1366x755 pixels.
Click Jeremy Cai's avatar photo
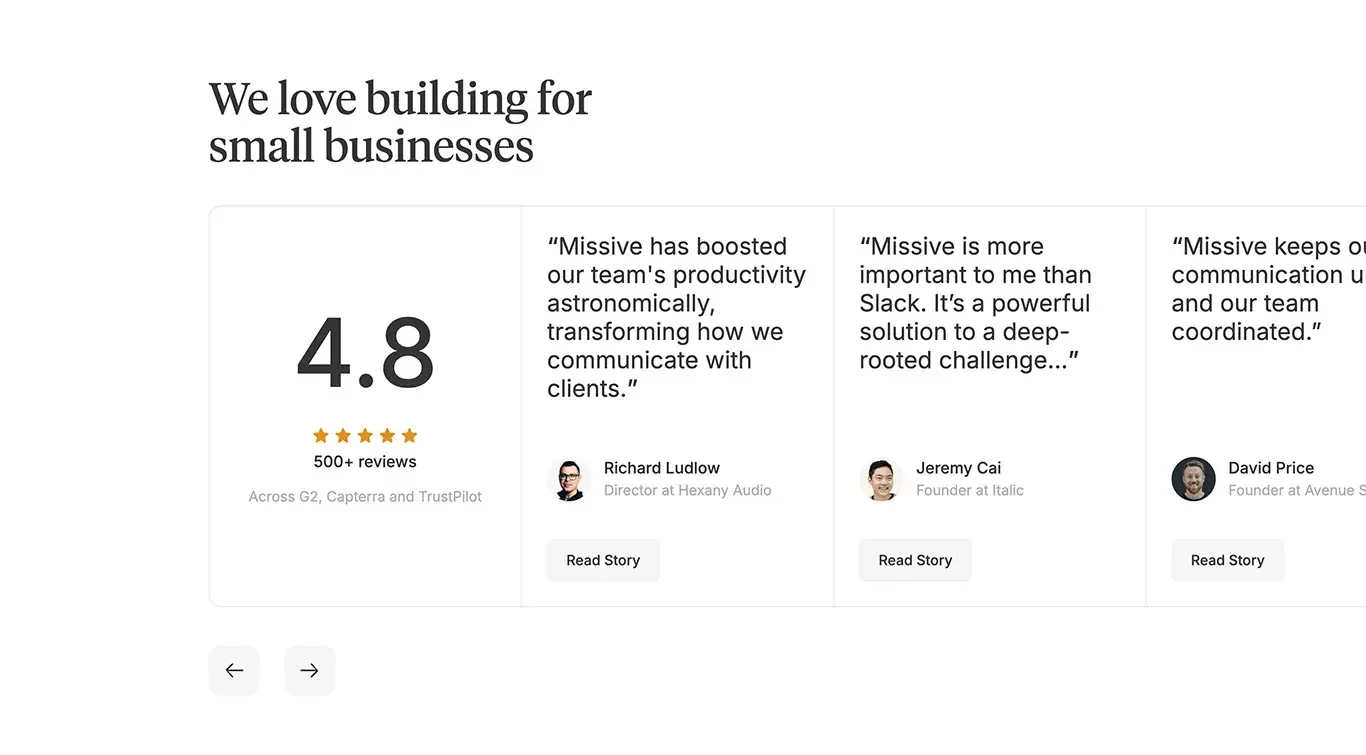point(882,479)
